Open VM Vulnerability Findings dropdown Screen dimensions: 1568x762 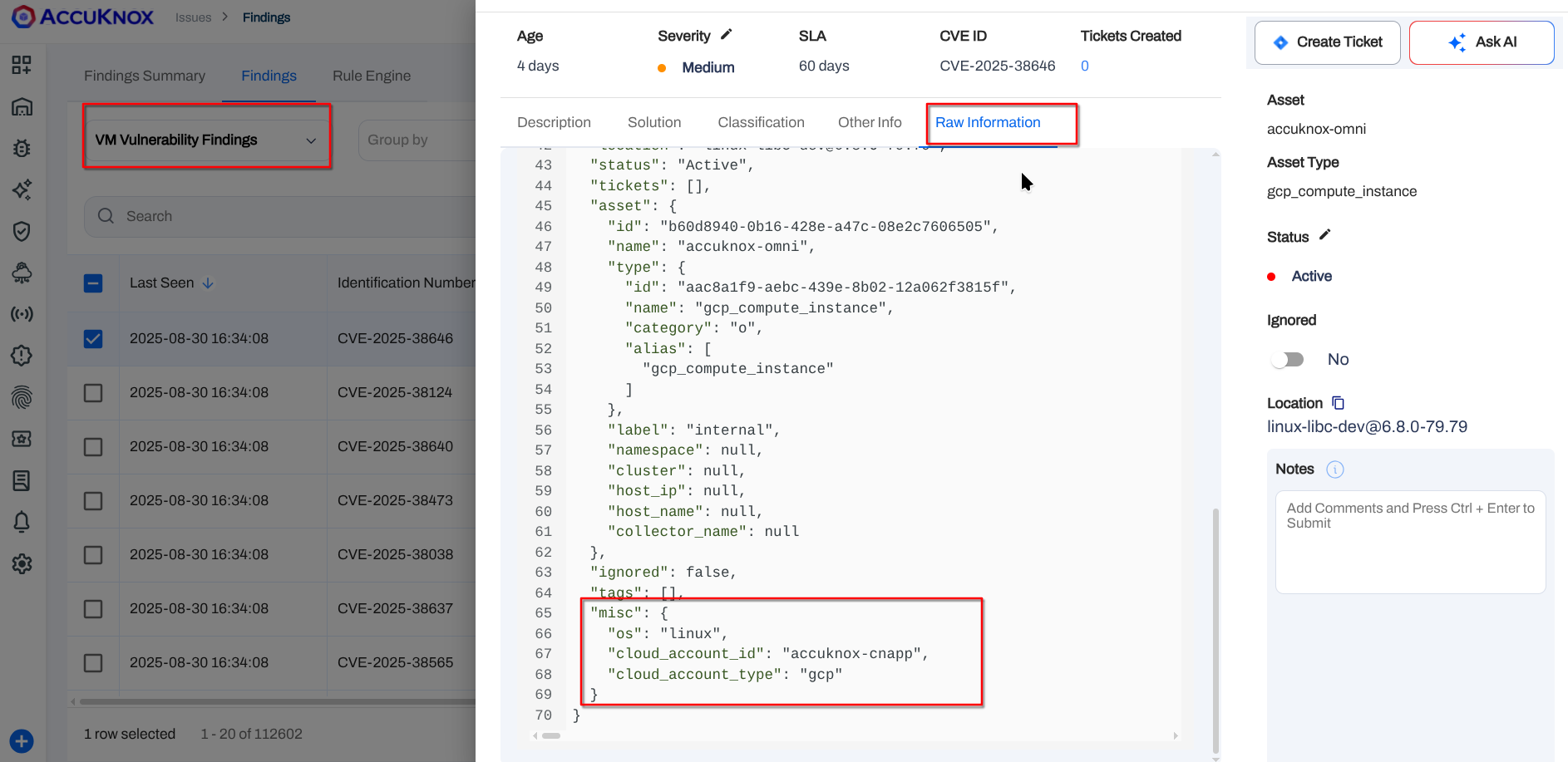pyautogui.click(x=206, y=140)
